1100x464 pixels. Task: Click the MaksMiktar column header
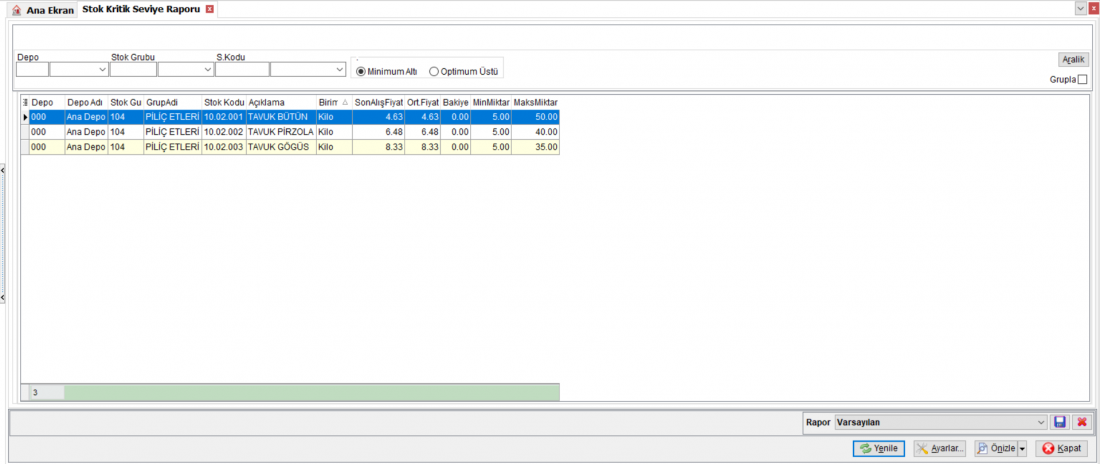[x=536, y=102]
